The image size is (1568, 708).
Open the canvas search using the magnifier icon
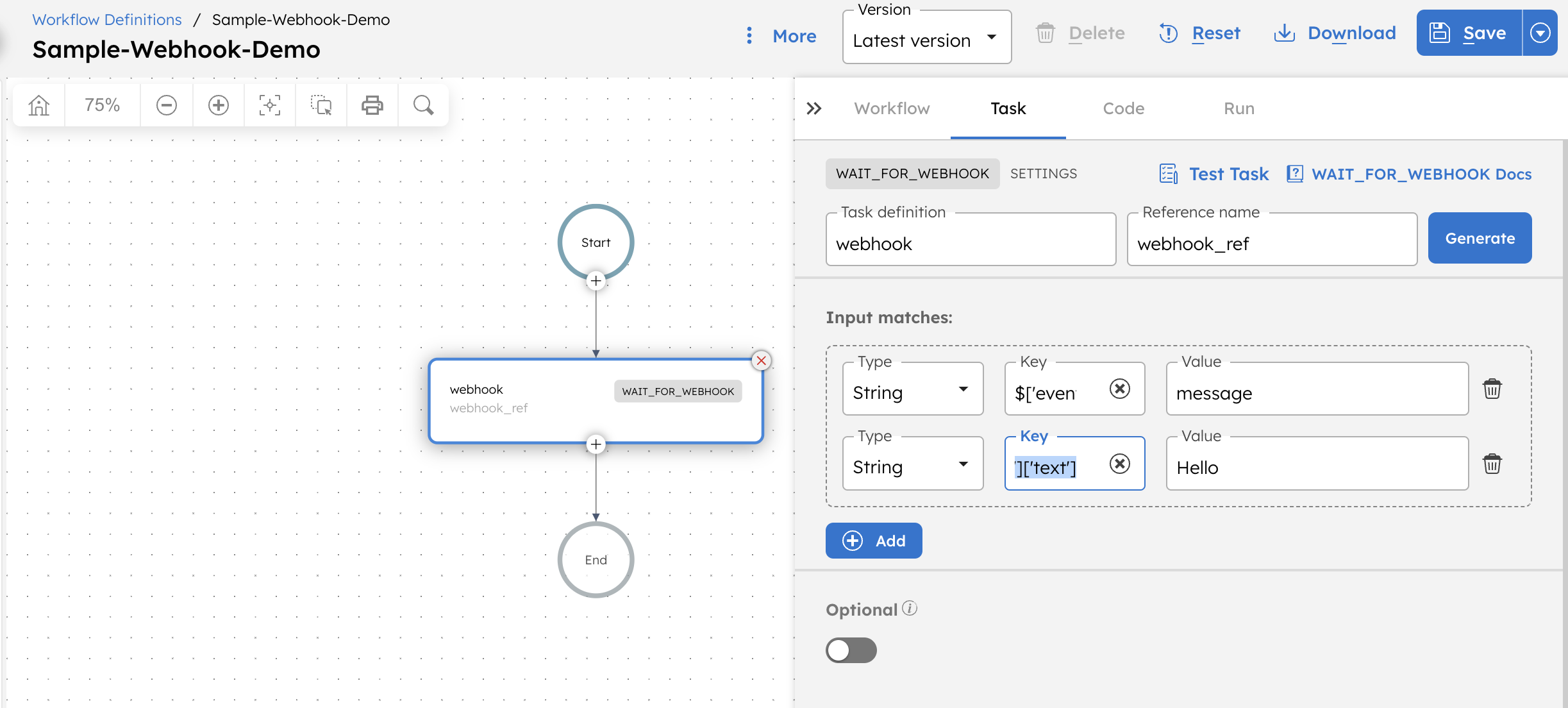coord(422,105)
